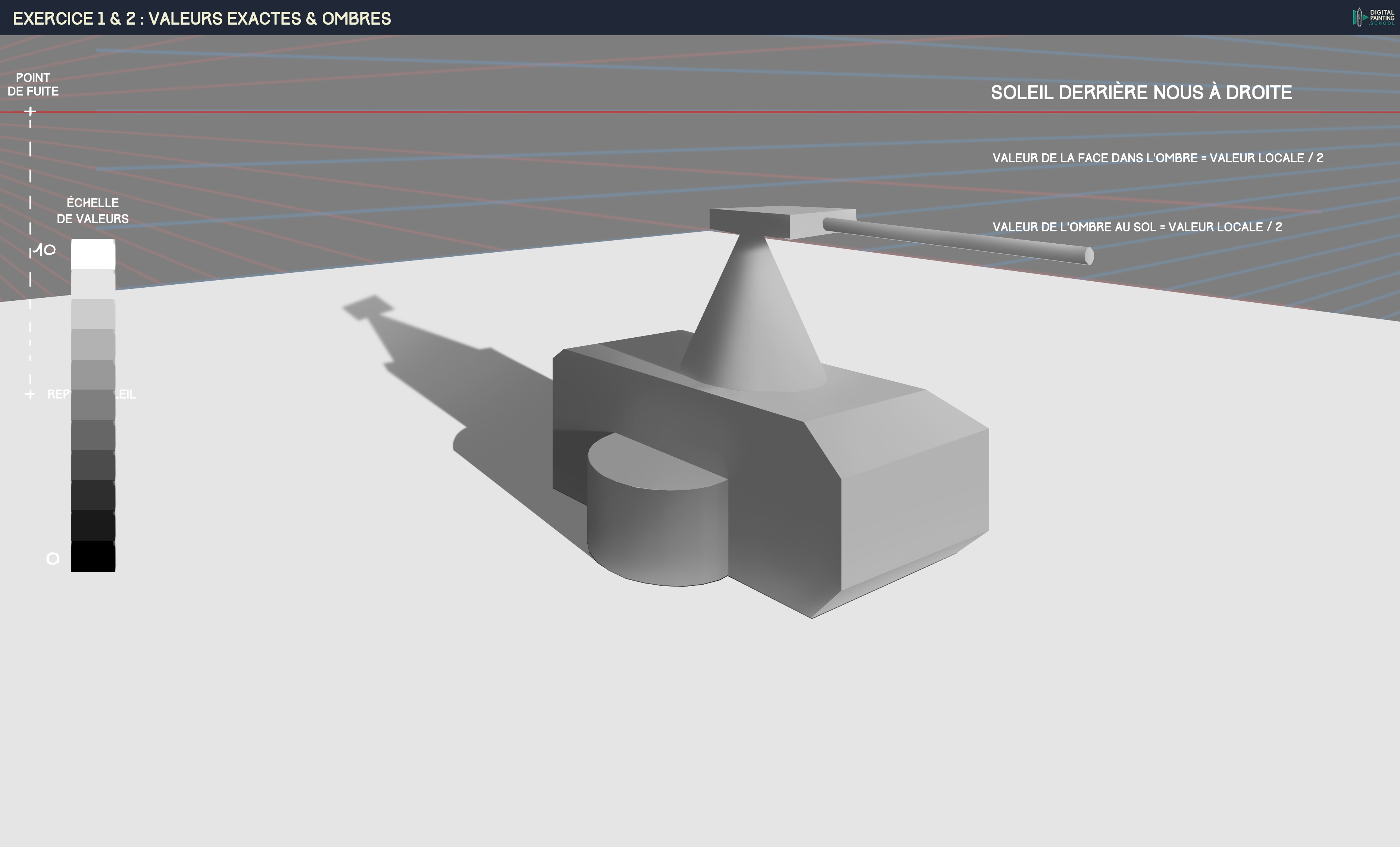Pick the swatch just above the black one

93,525
